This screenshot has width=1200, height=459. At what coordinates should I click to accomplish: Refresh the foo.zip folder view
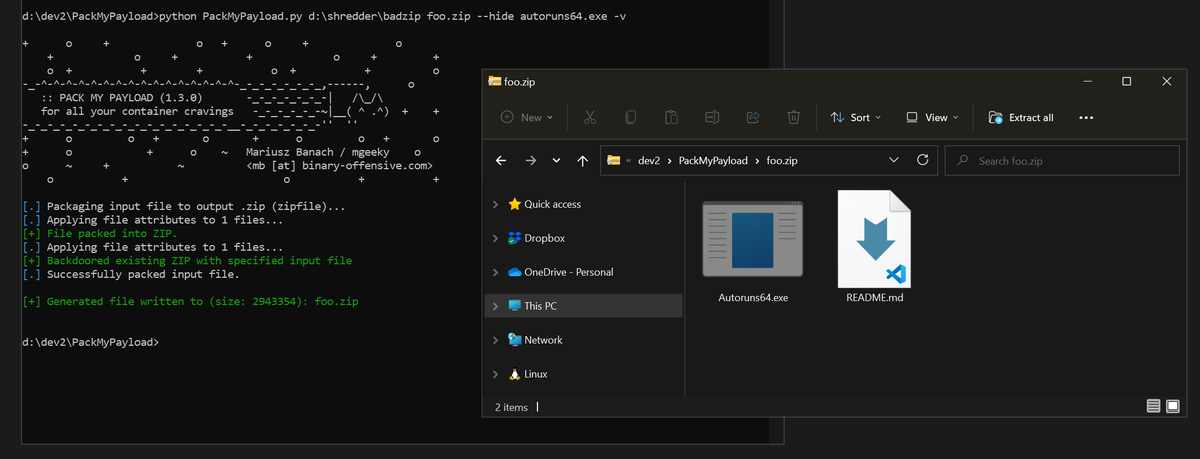click(x=922, y=160)
